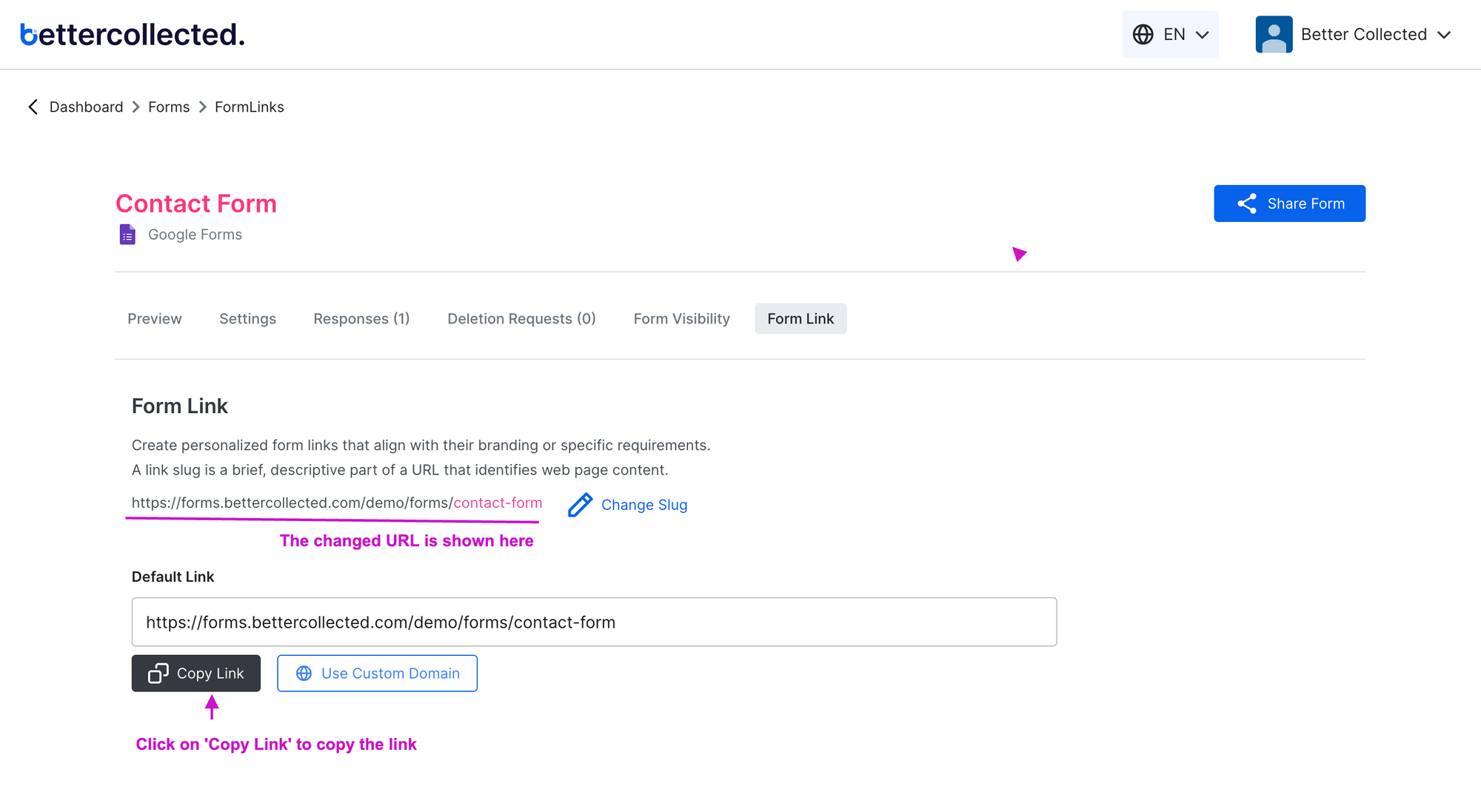Open the Deletion Requests tab
Image resolution: width=1481 pixels, height=812 pixels.
521,318
